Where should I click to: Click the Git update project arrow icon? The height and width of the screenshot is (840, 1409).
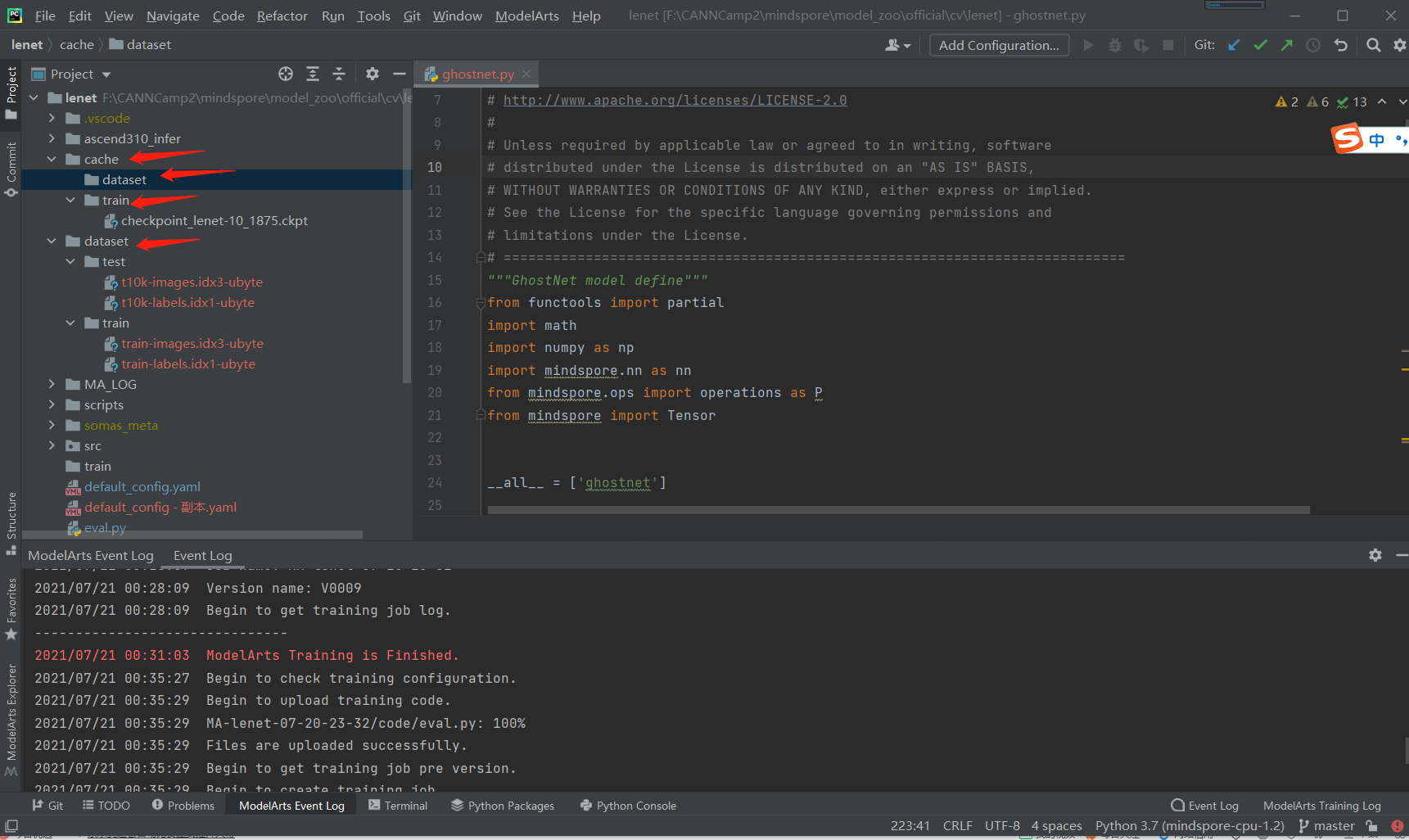click(x=1234, y=45)
